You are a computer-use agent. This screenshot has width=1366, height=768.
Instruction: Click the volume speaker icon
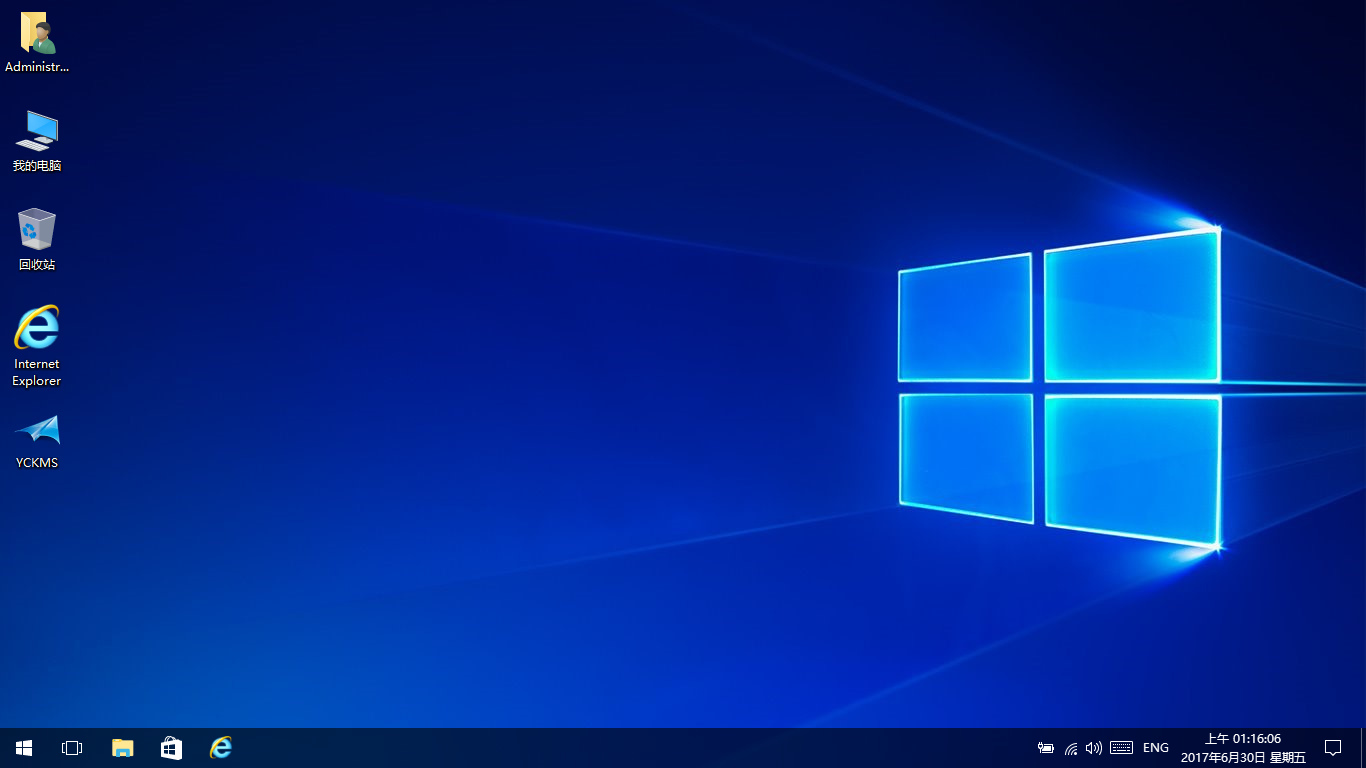tap(1093, 747)
